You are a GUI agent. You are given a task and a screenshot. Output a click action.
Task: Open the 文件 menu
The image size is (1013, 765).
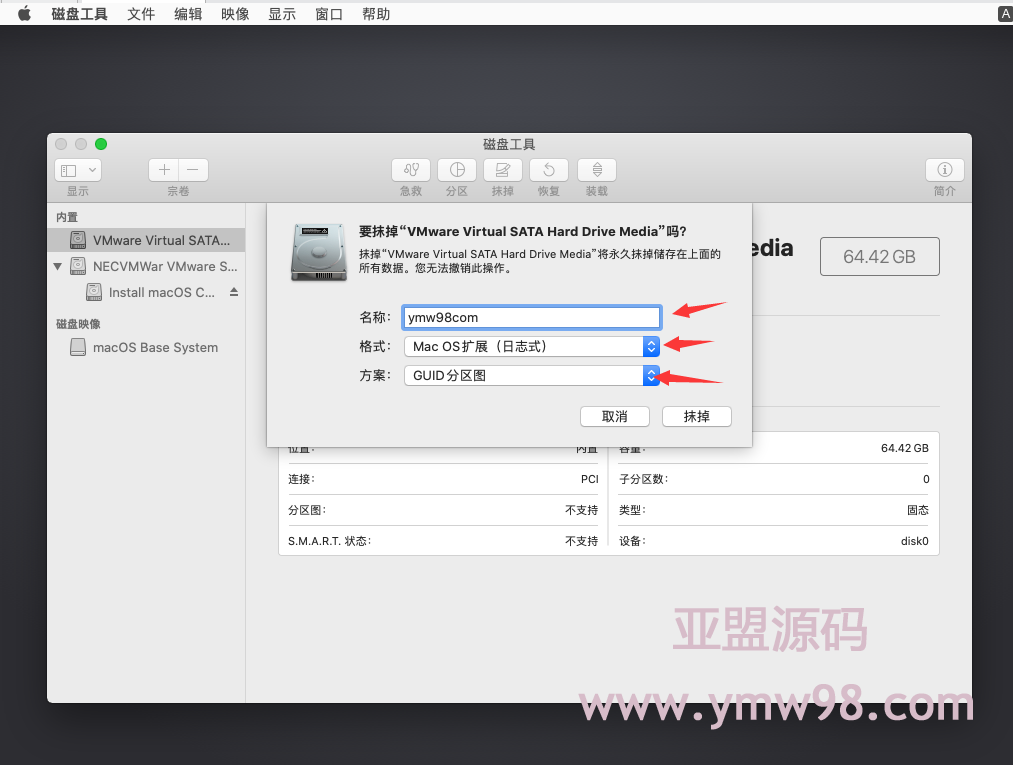[x=141, y=14]
